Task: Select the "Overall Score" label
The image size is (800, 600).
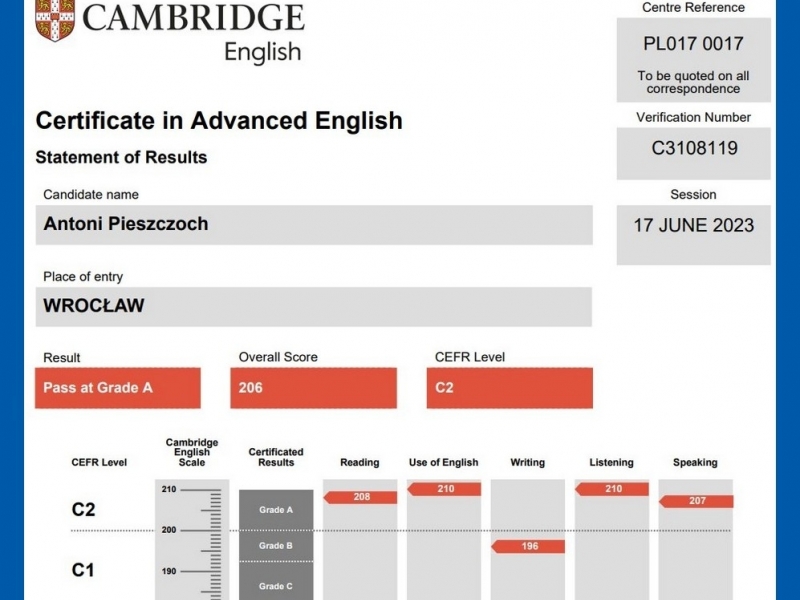Action: click(278, 357)
